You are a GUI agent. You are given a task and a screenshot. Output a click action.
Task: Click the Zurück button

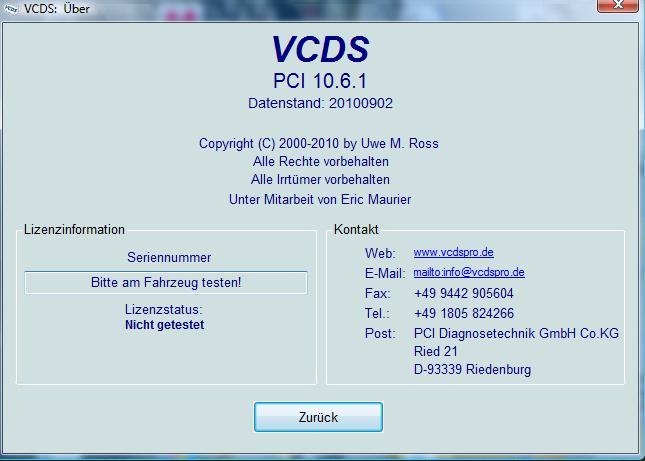[x=318, y=417]
